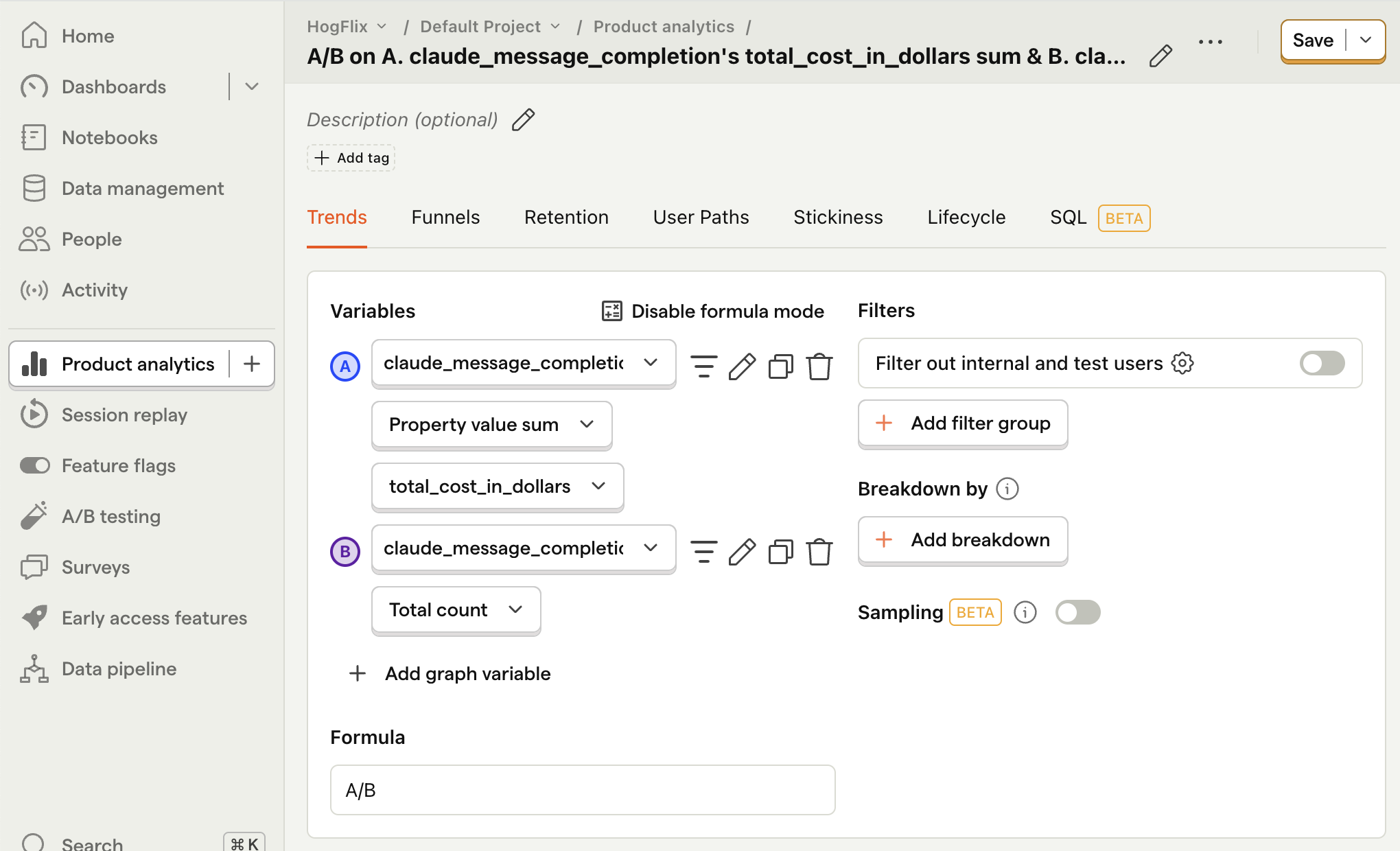This screenshot has height=851, width=1400.
Task: Expand the Total count dropdown for variable B
Action: click(x=455, y=608)
